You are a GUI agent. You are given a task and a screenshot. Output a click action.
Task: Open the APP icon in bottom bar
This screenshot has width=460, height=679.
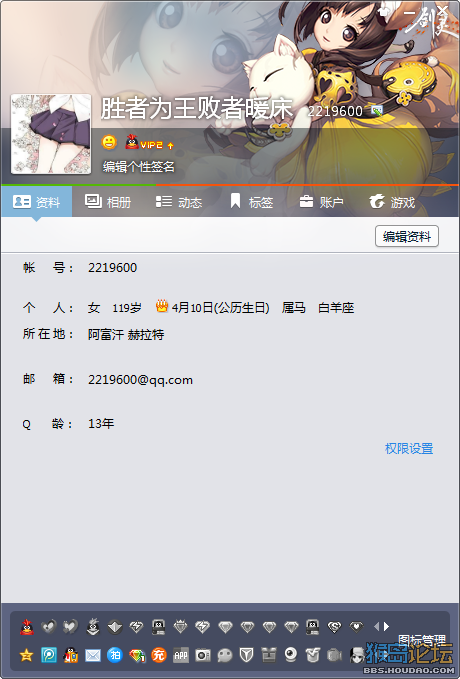[181, 655]
